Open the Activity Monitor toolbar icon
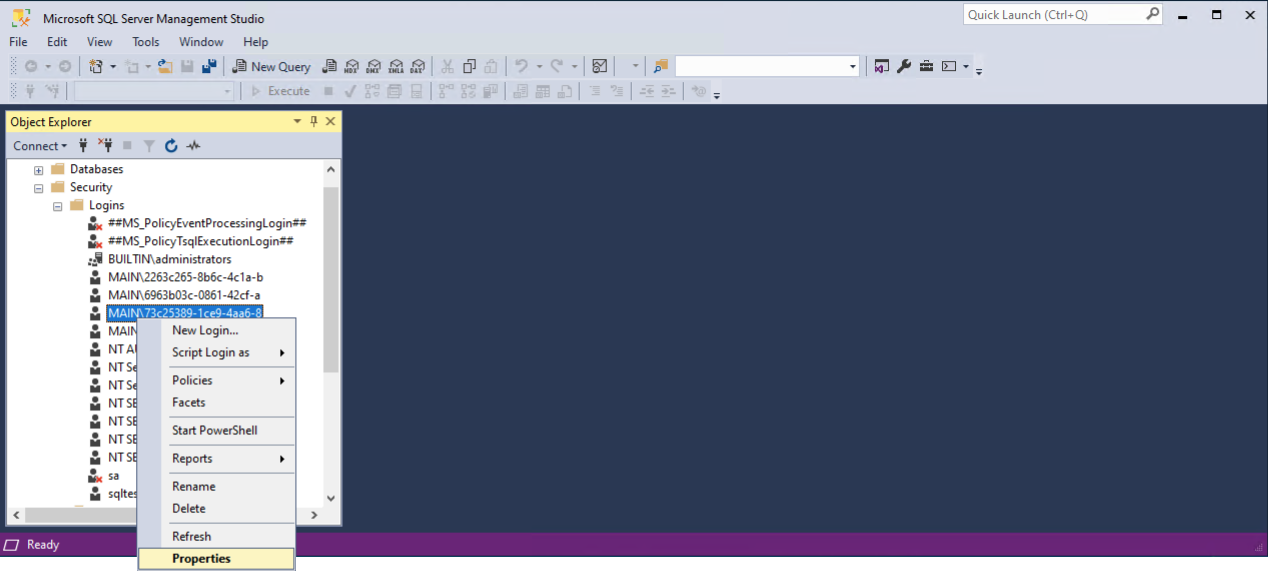The height and width of the screenshot is (572, 1270). pos(599,66)
